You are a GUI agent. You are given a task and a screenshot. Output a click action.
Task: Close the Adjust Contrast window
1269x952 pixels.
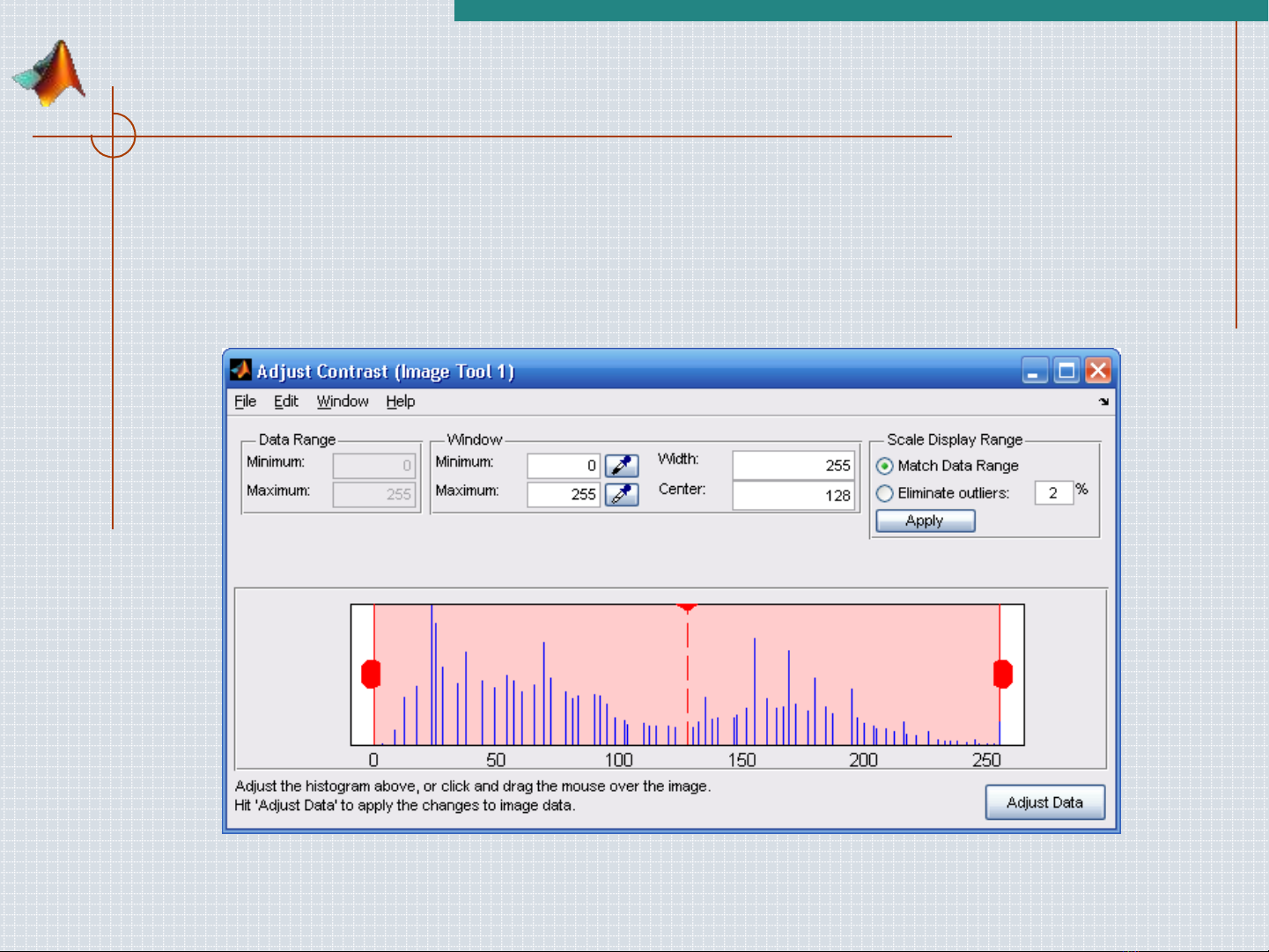coord(1097,371)
